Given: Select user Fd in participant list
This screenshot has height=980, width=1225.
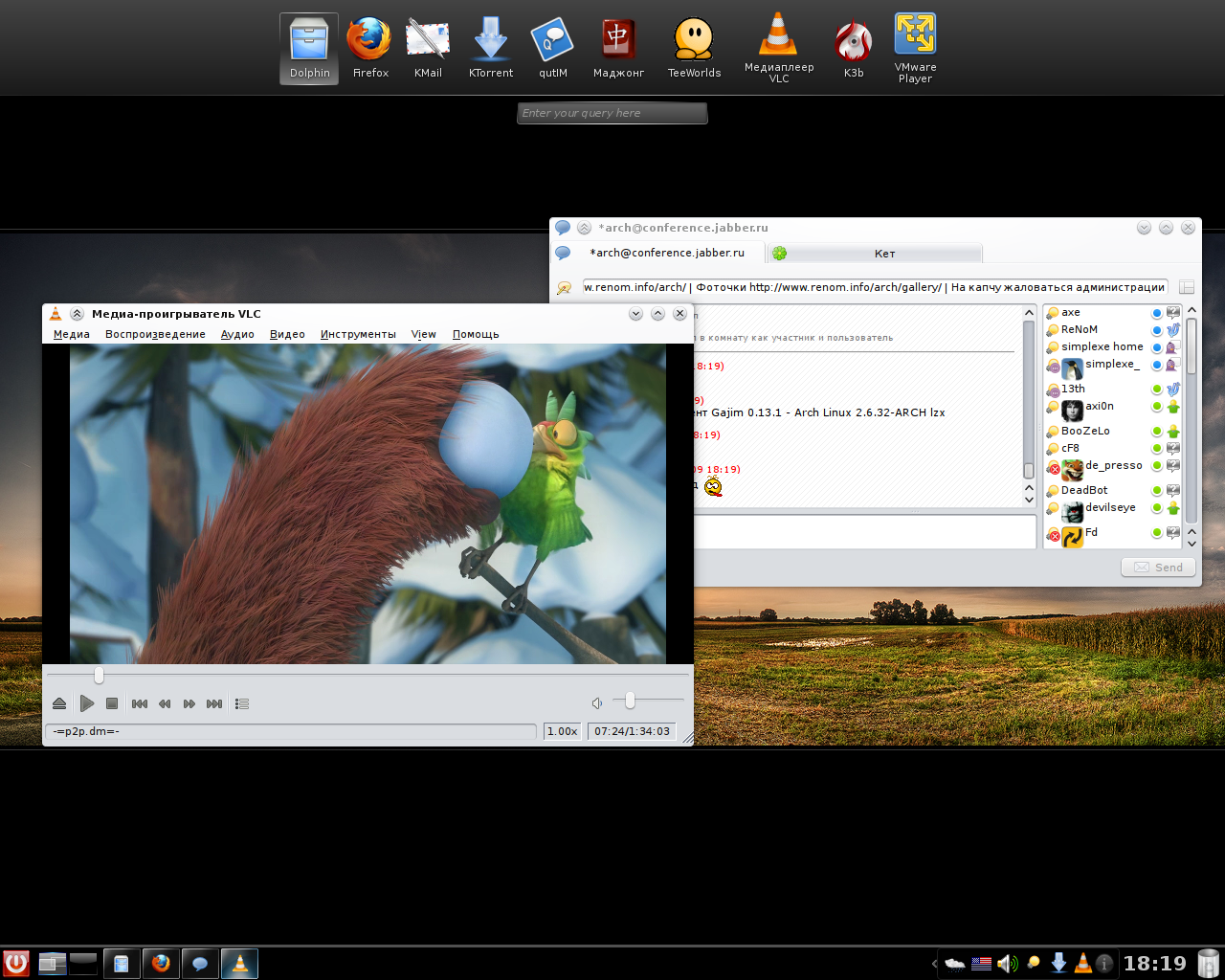Looking at the screenshot, I should pyautogui.click(x=1113, y=536).
